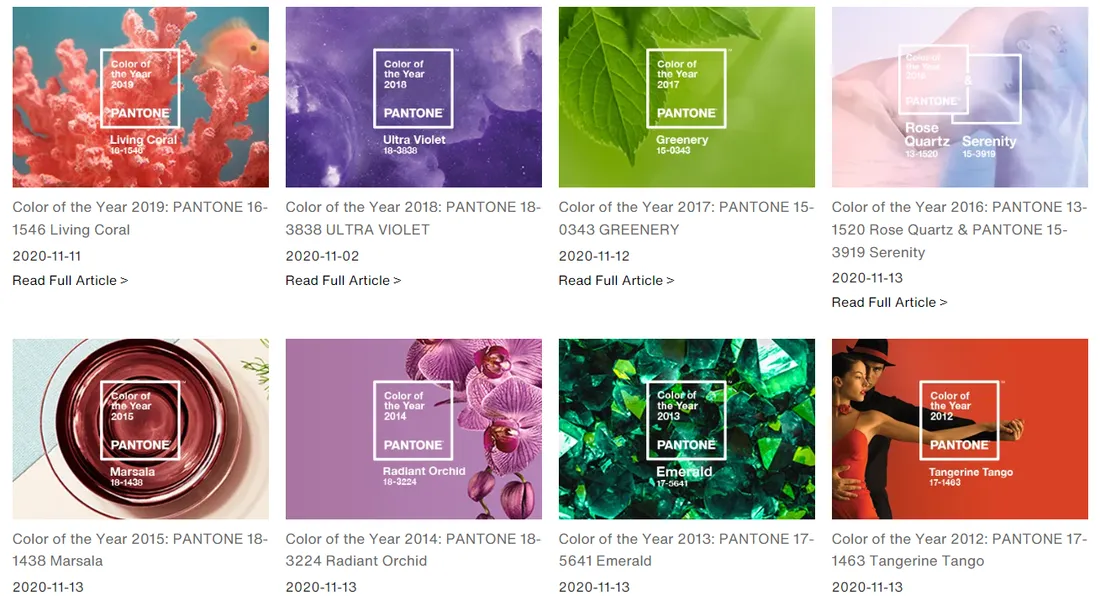
Task: Open title link Color of the Year 2018
Action: pyautogui.click(x=413, y=218)
